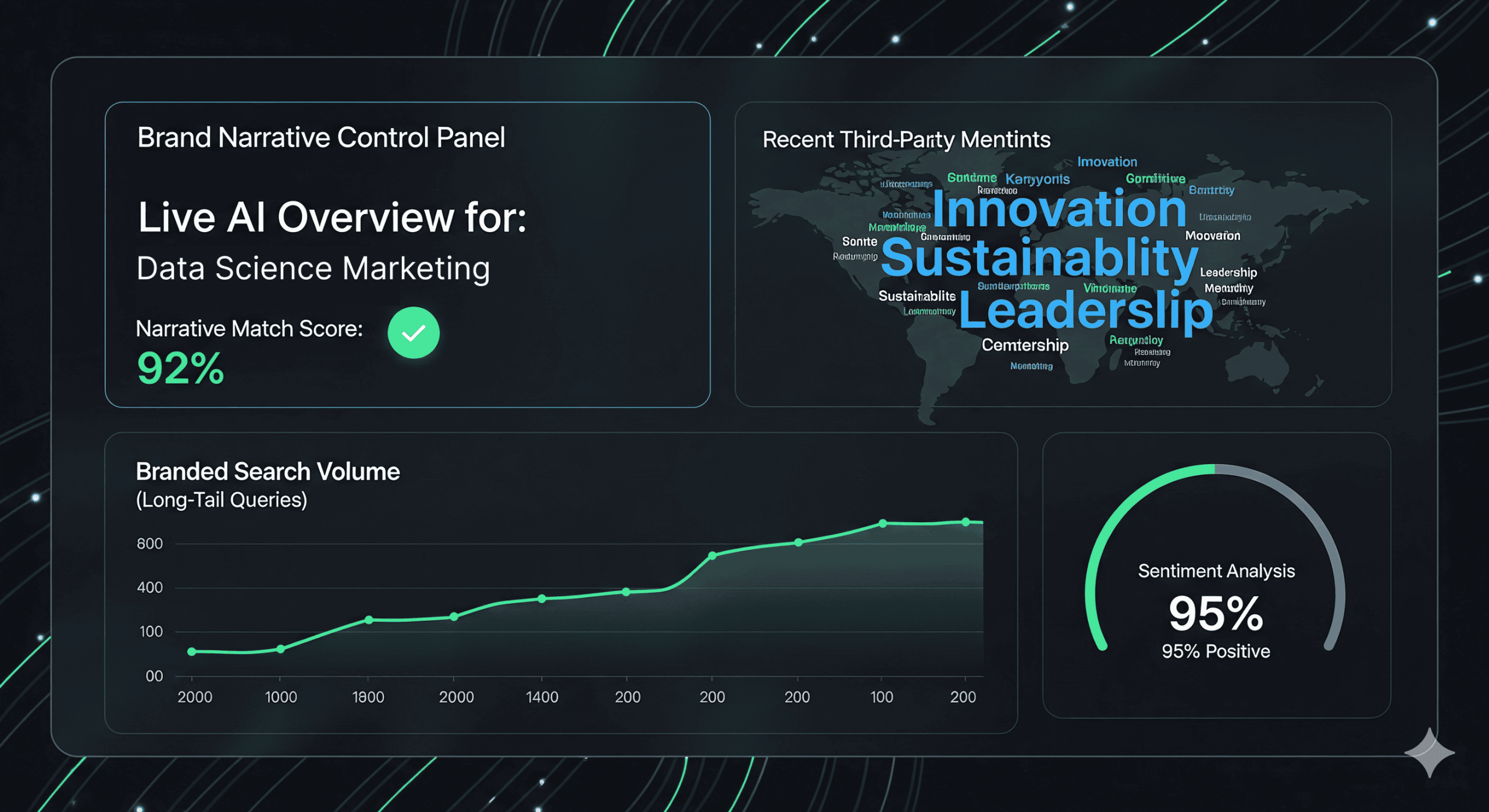Screen dimensions: 1489x812
Task: Click the 92% Narrative Match Score value
Action: click(180, 369)
